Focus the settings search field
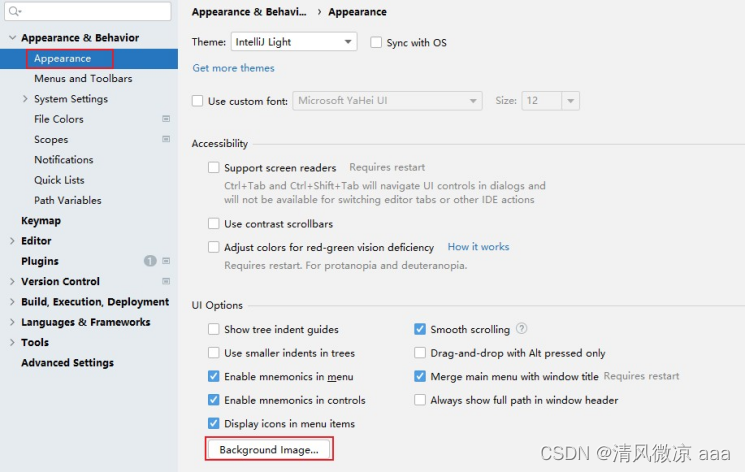This screenshot has width=745, height=472. tap(88, 11)
